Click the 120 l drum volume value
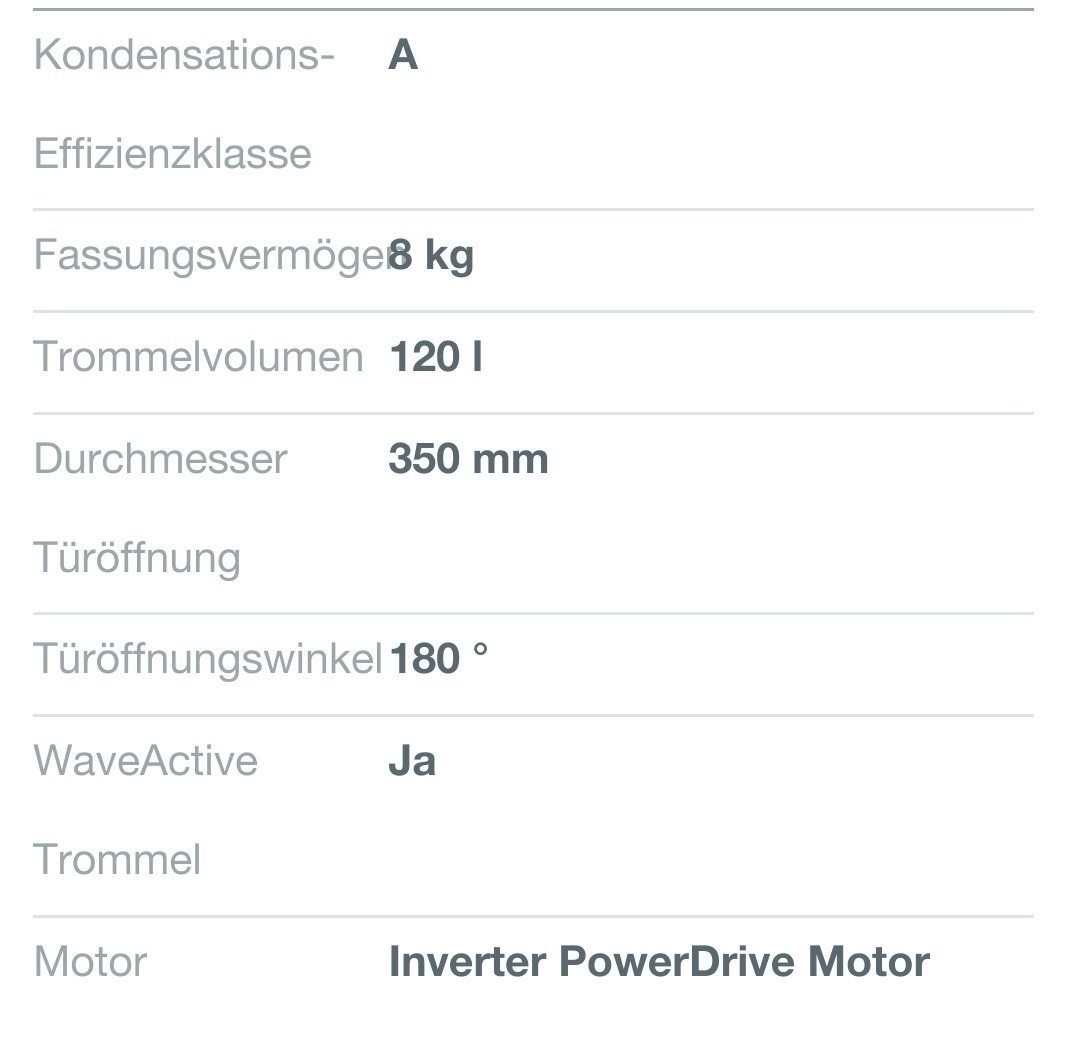1080x1060 pixels. 436,357
